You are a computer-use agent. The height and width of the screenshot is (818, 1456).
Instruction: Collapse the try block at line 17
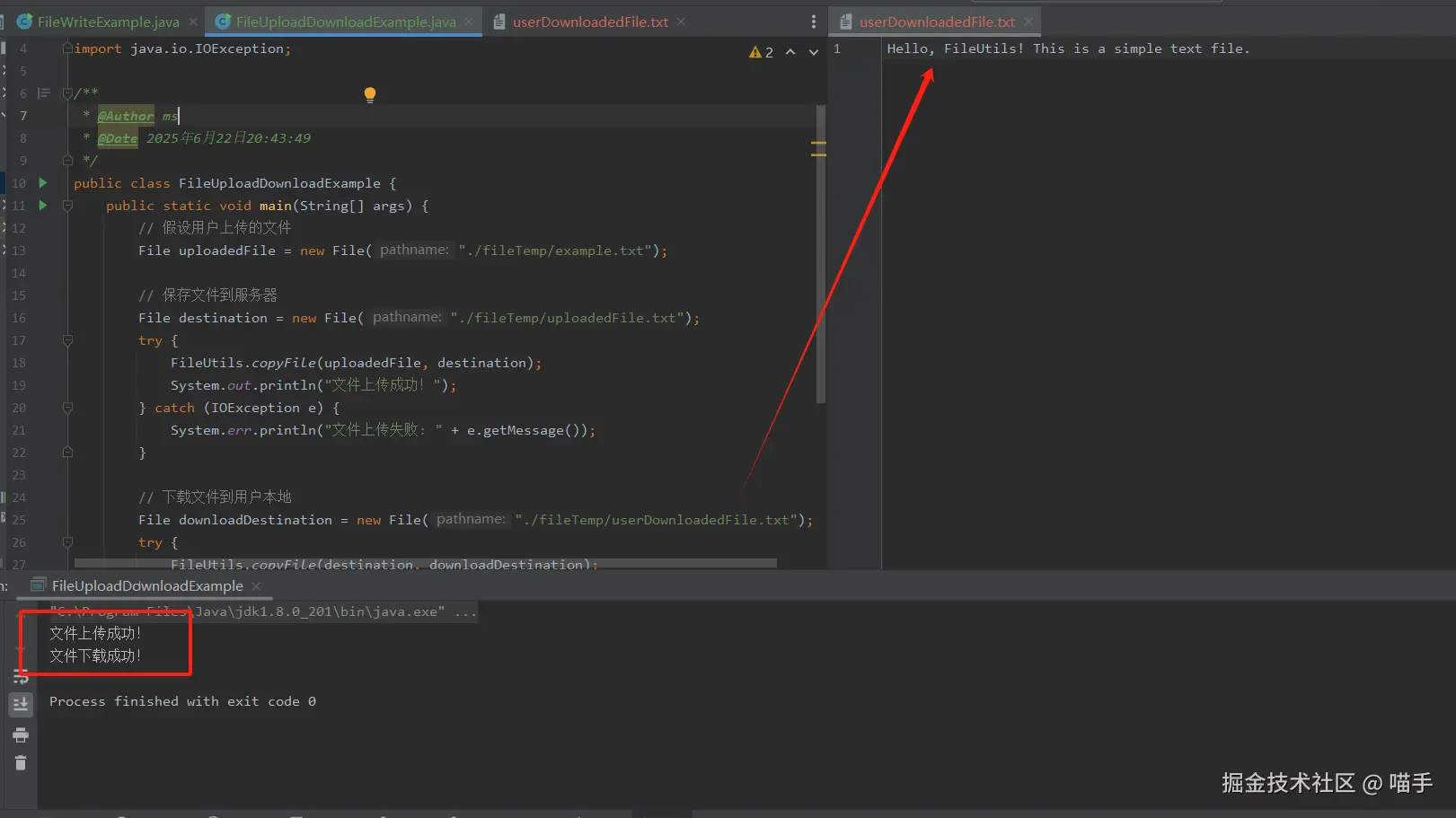click(67, 340)
